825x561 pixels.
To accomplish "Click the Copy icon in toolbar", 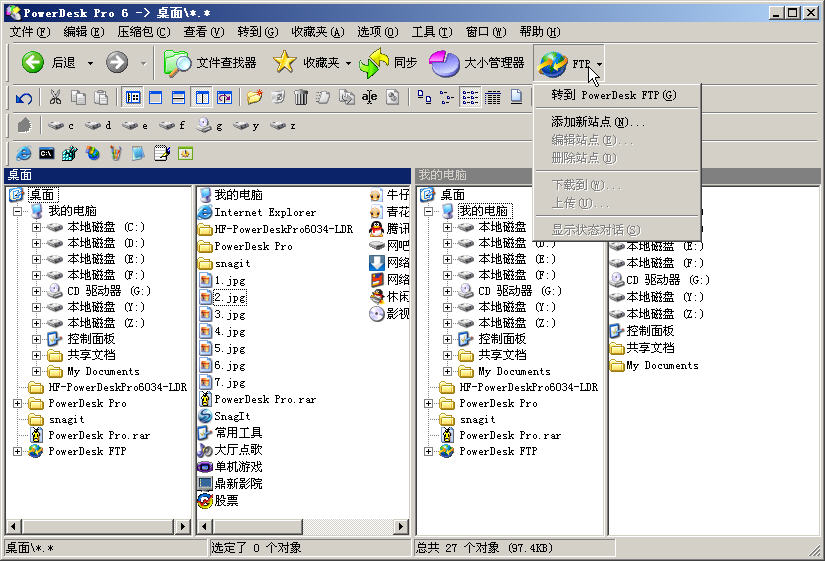I will tap(78, 97).
